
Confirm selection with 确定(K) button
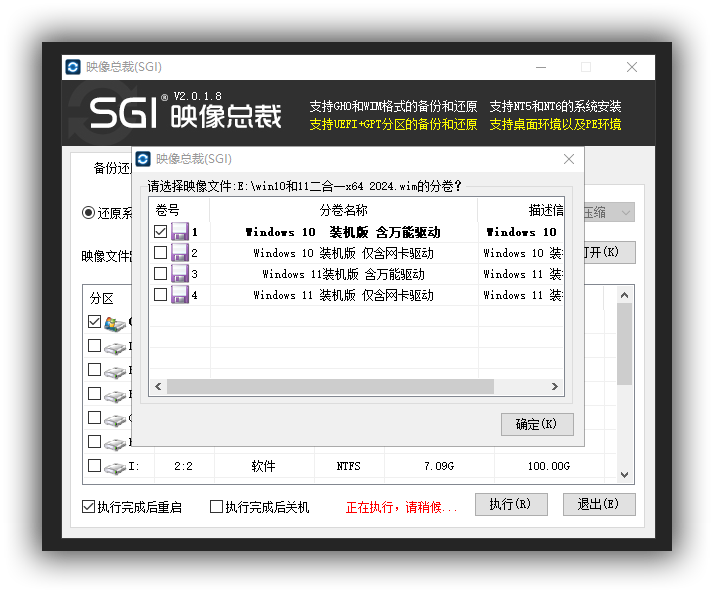click(537, 424)
